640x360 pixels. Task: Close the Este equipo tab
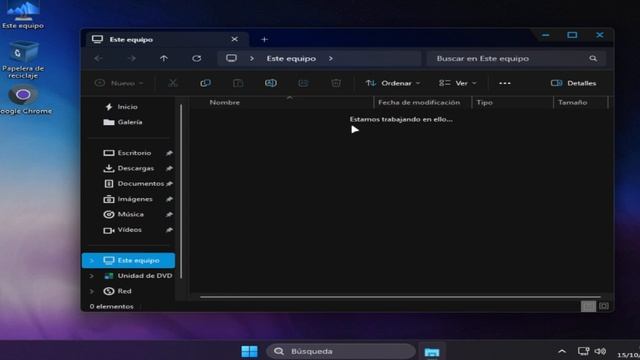click(235, 39)
